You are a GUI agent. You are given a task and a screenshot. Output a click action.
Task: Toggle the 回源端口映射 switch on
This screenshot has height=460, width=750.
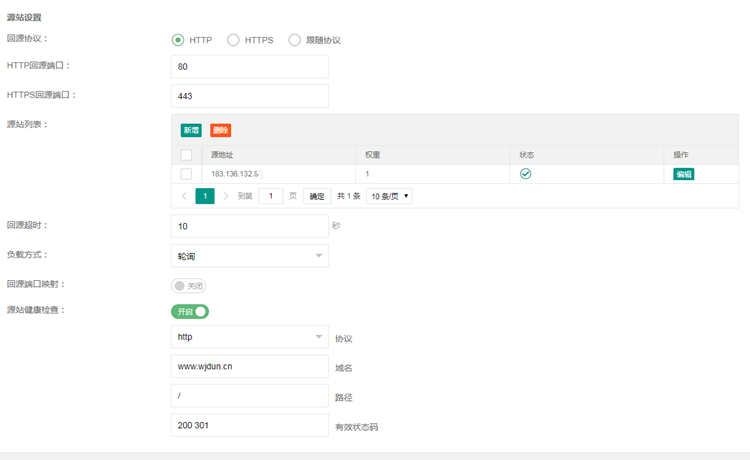point(188,286)
